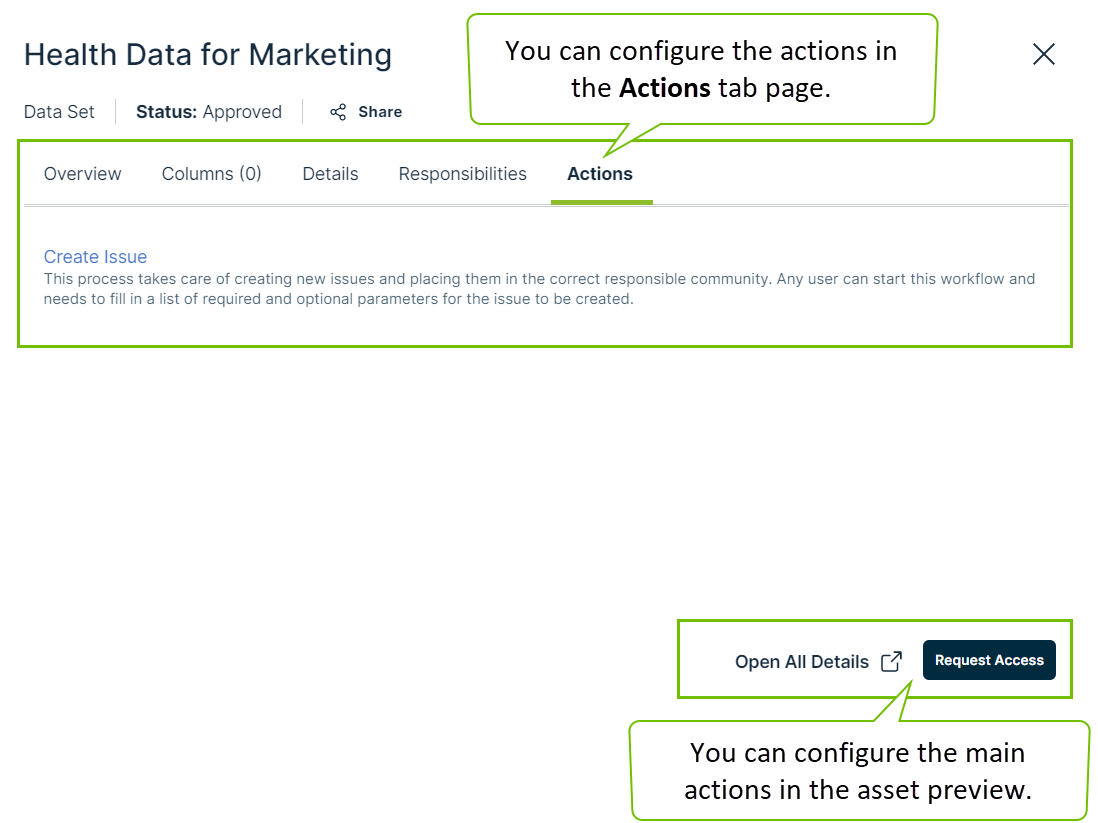Open the Columns (0) tab
This screenshot has height=823, width=1098.
tap(211, 174)
